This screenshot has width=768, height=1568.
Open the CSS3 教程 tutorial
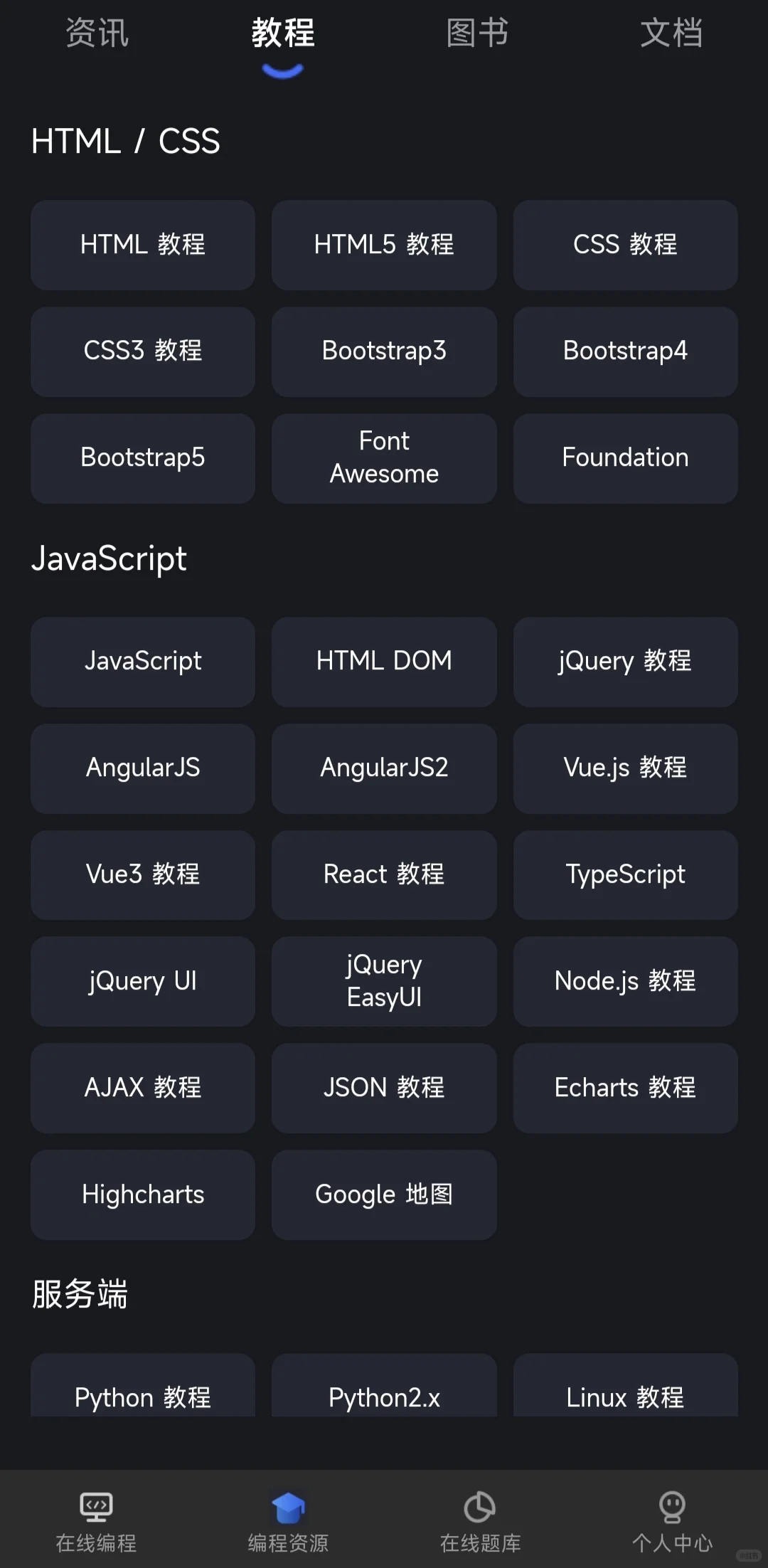point(143,351)
